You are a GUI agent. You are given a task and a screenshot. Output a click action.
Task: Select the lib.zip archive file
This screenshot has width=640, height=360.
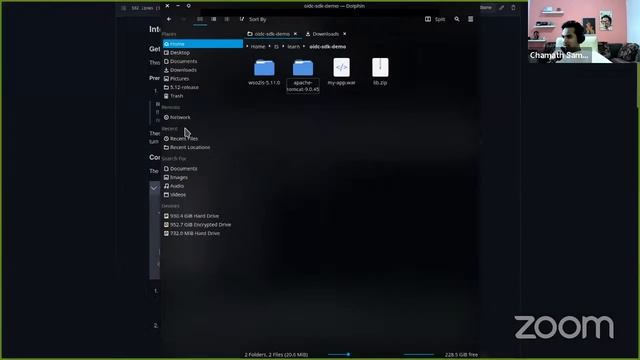point(380,72)
